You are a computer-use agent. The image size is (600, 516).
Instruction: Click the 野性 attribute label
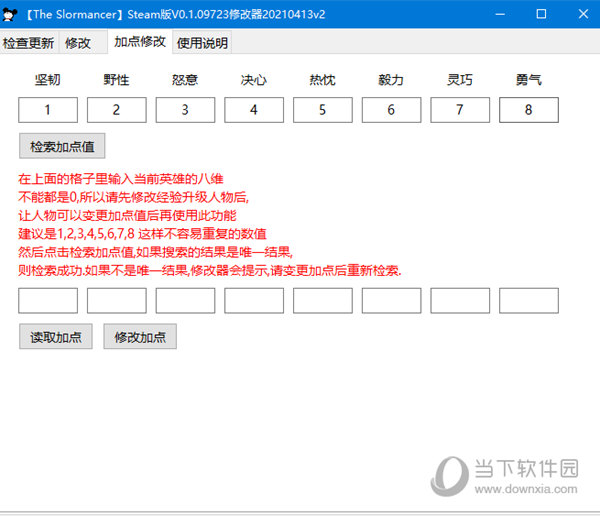pyautogui.click(x=116, y=80)
